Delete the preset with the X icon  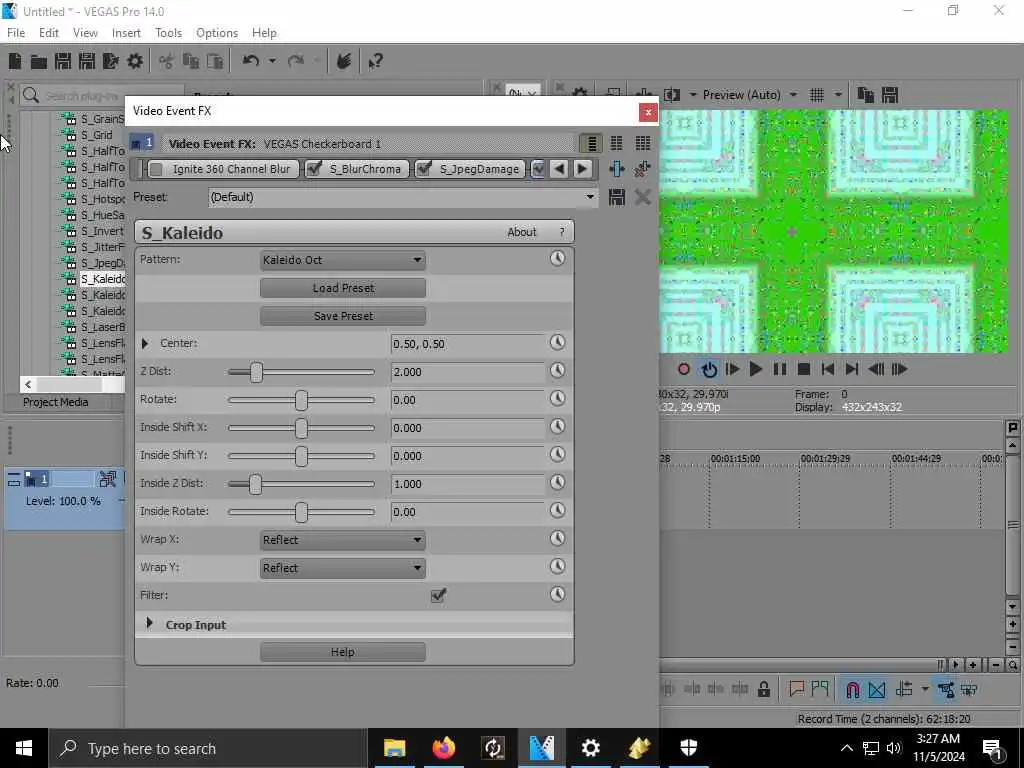click(643, 197)
